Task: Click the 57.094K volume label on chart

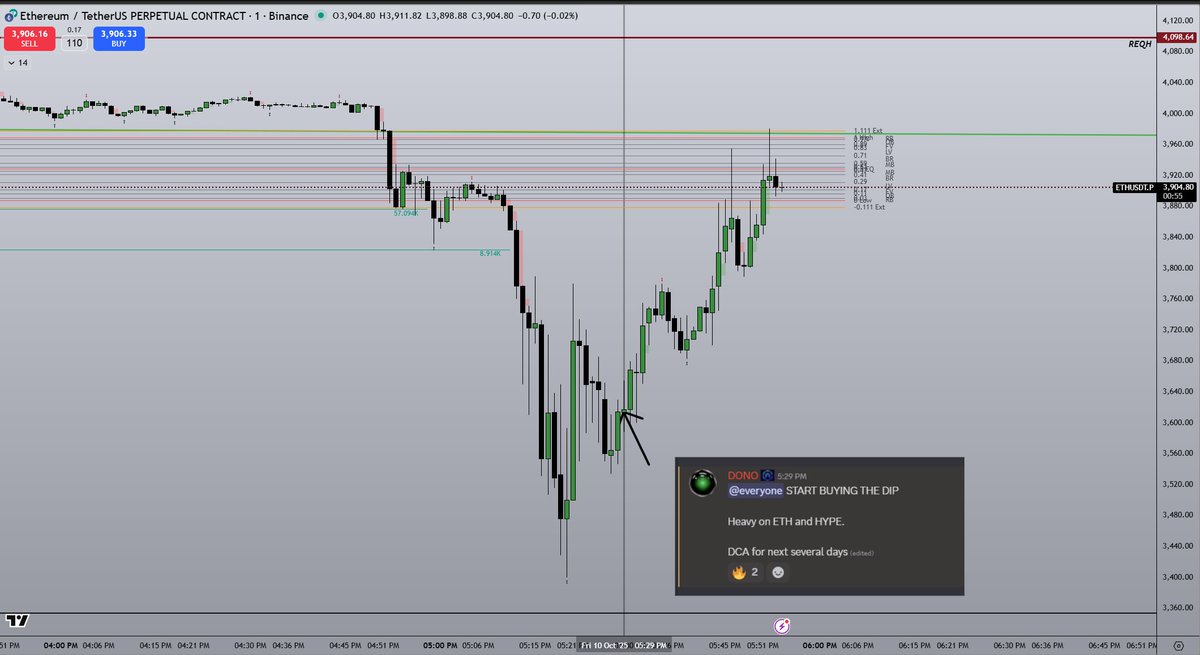Action: tap(406, 213)
